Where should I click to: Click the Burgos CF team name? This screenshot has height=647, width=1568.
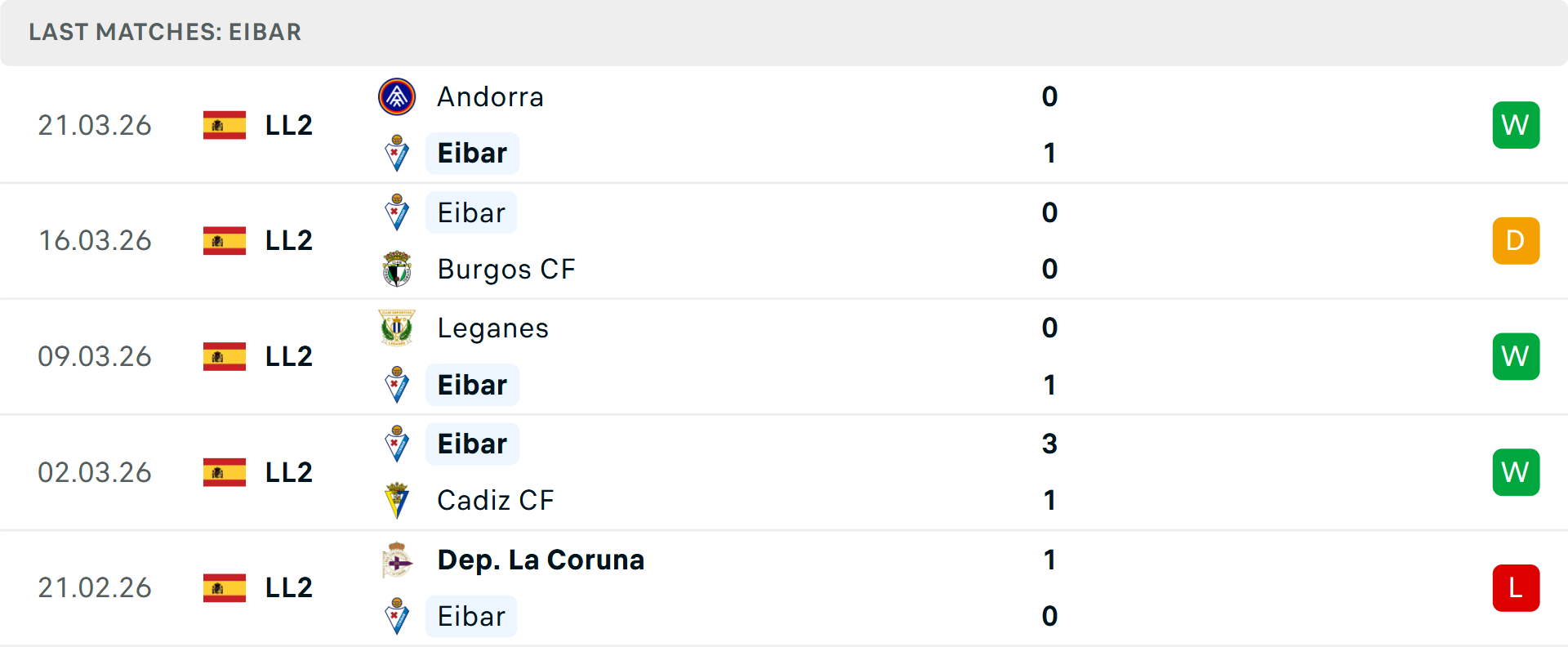(x=506, y=269)
